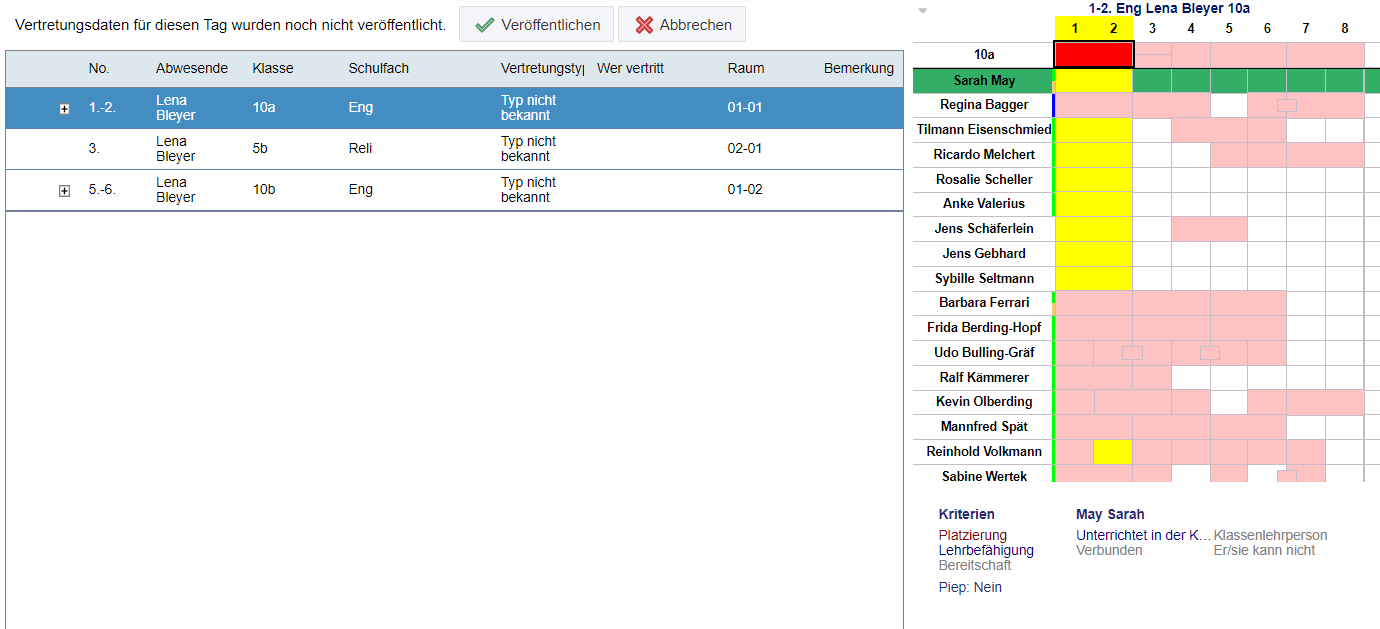The width and height of the screenshot is (1380, 629).
Task: Select period 5 column header
Action: pyautogui.click(x=1229, y=29)
